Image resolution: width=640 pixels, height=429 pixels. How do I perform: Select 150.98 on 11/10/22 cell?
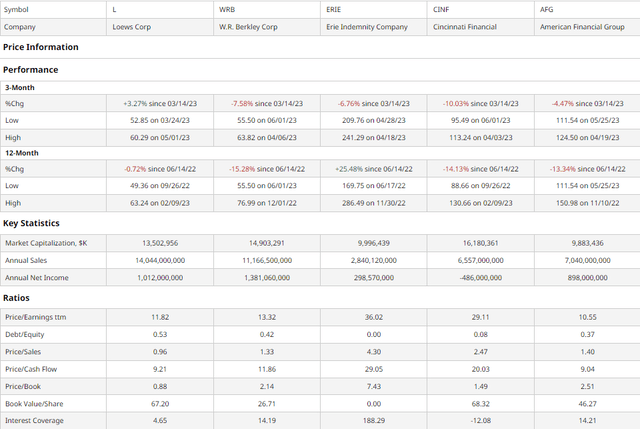(588, 203)
